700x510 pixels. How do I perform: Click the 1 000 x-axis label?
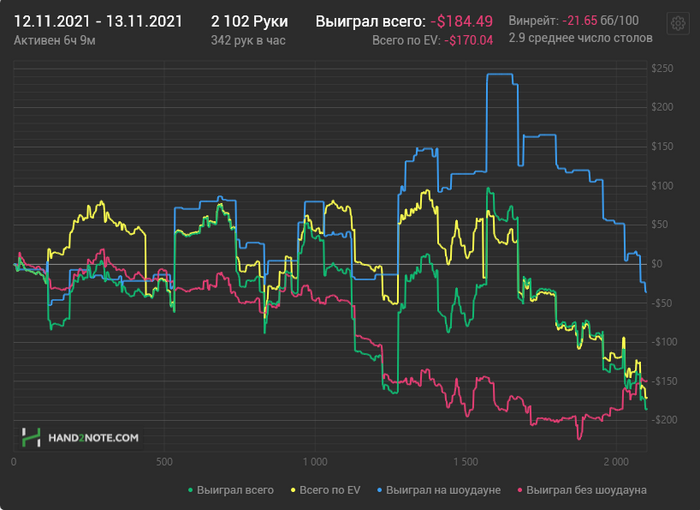[x=315, y=461]
